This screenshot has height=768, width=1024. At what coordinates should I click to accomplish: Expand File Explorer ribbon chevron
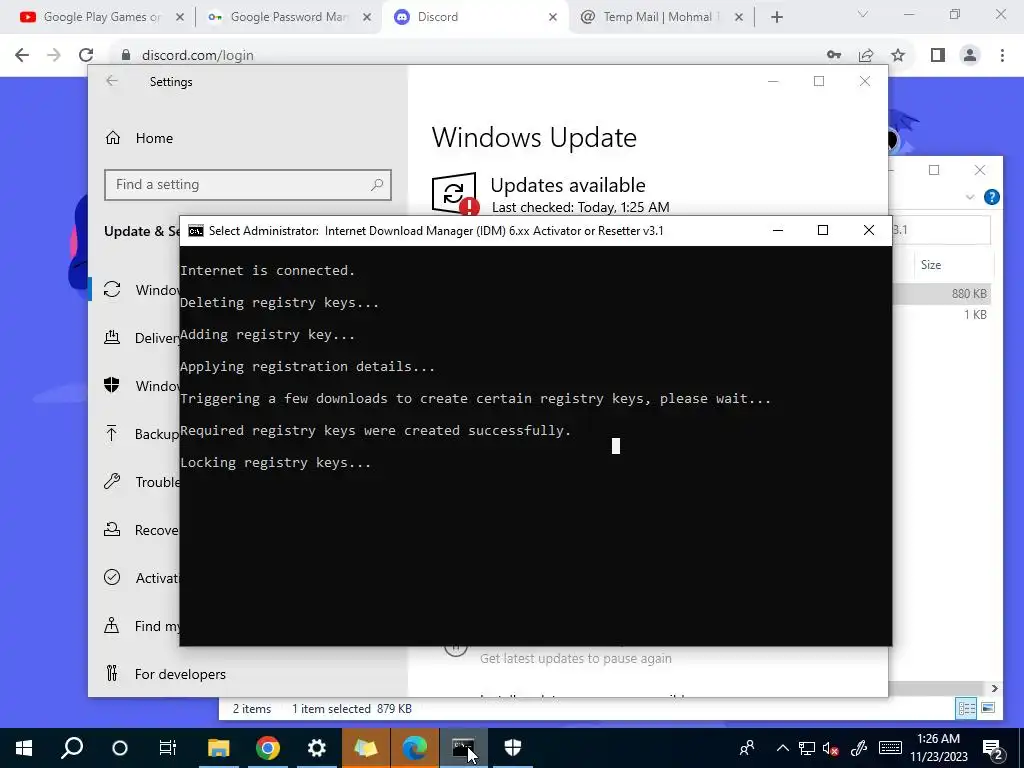(970, 197)
